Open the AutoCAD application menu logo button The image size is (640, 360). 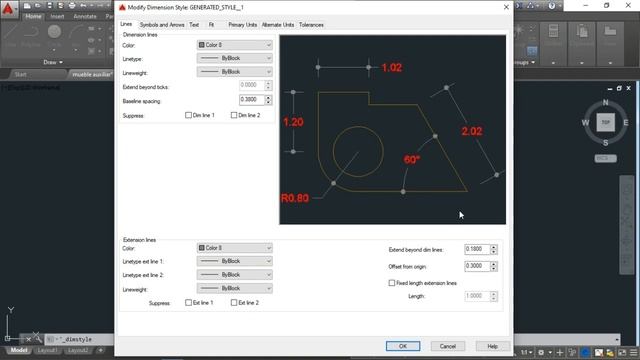pyautogui.click(x=8, y=9)
